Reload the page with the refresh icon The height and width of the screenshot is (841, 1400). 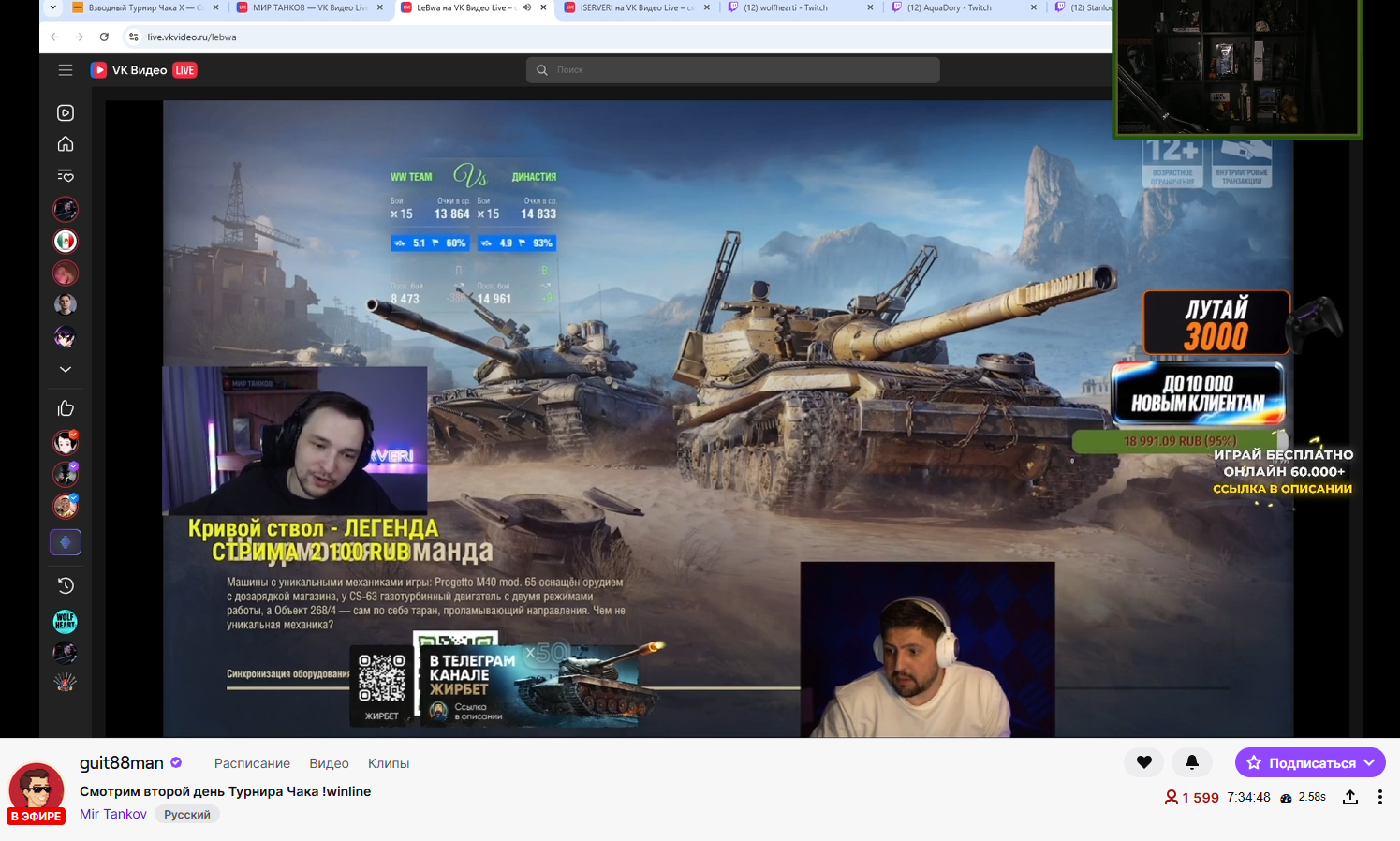coord(104,37)
